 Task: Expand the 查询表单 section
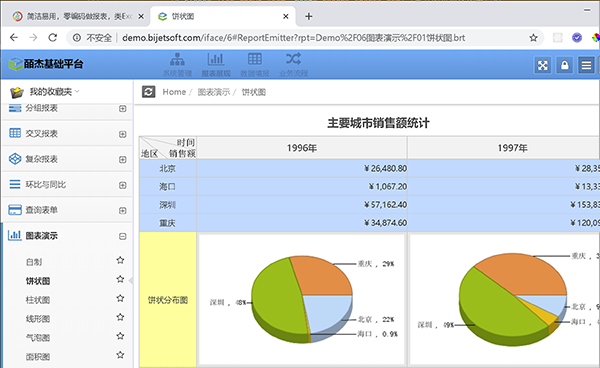[122, 211]
